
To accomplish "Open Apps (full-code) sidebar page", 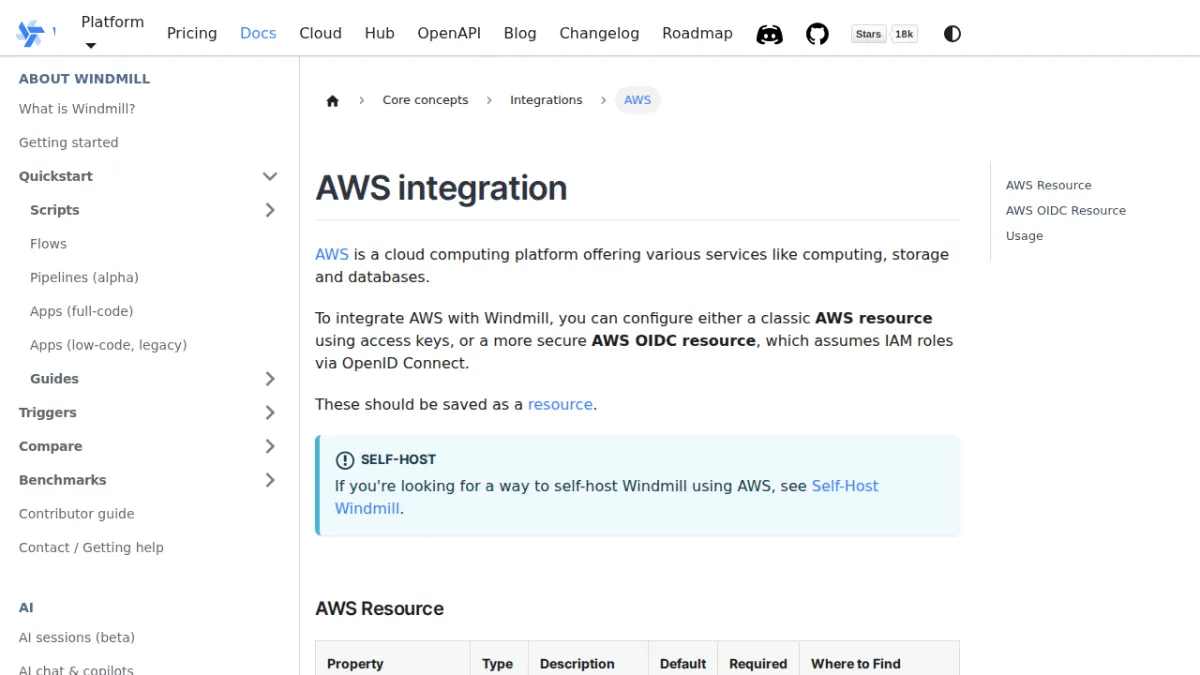I will point(81,311).
